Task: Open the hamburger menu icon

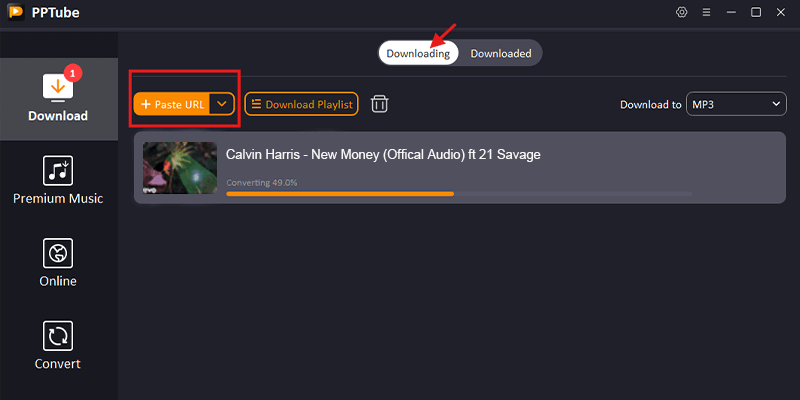Action: [706, 12]
